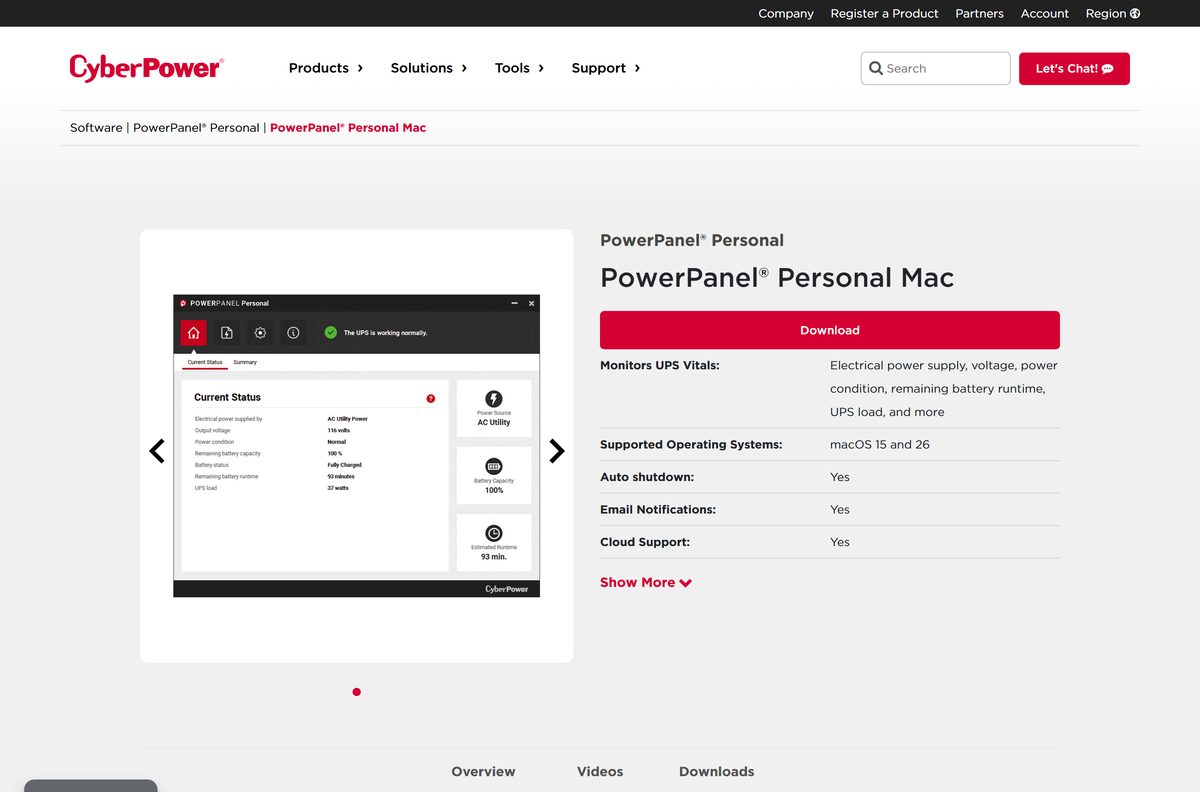Open the Region selector
The image size is (1200, 792).
(1113, 13)
